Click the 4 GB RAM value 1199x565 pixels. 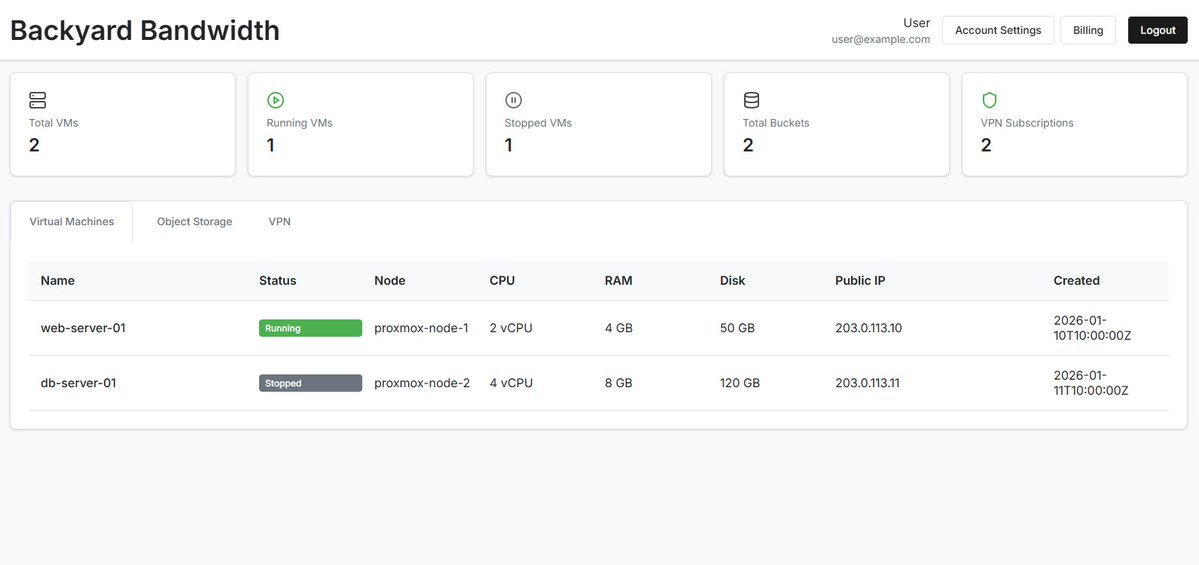click(x=619, y=328)
